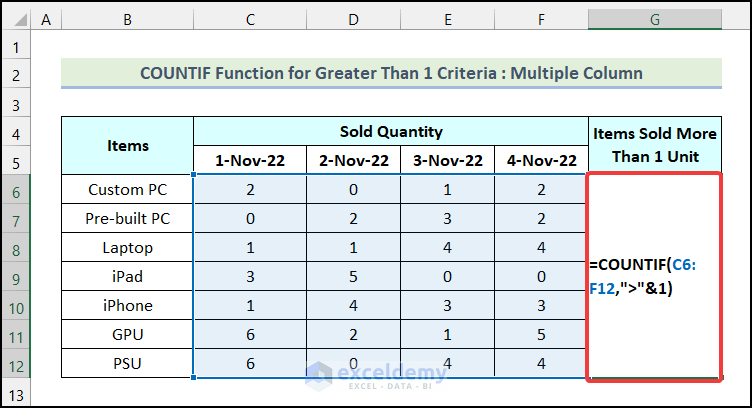
Task: Click the select-all corner triangle
Action: [x=16, y=19]
